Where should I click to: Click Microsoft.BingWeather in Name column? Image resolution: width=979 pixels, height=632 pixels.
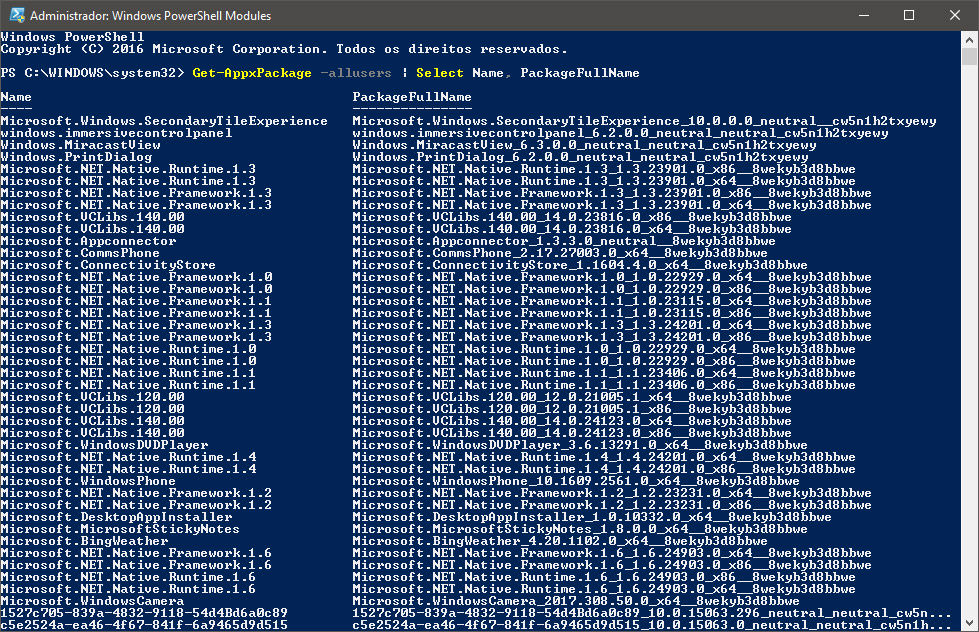pyautogui.click(x=84, y=541)
